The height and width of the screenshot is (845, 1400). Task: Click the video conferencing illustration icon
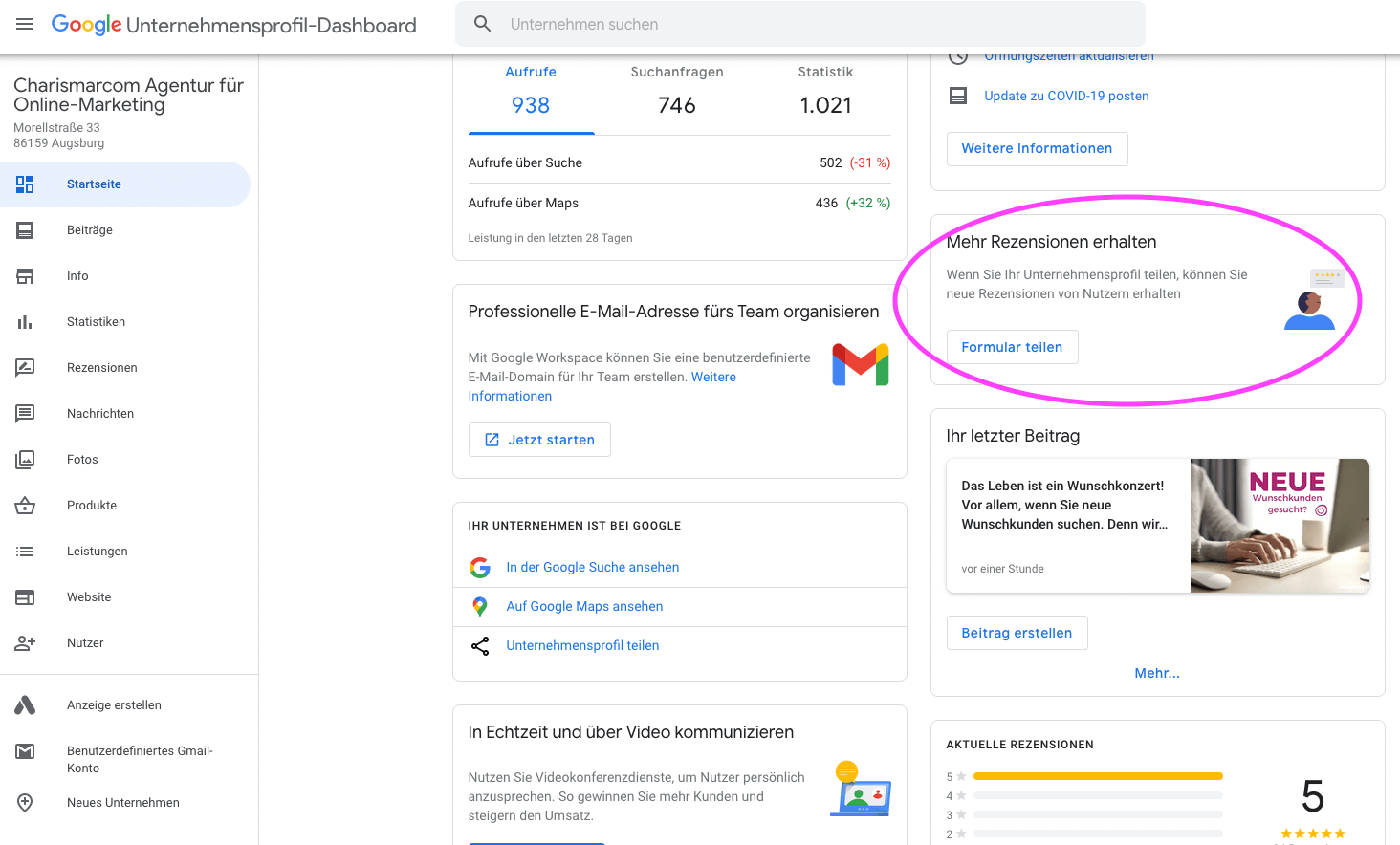(861, 790)
